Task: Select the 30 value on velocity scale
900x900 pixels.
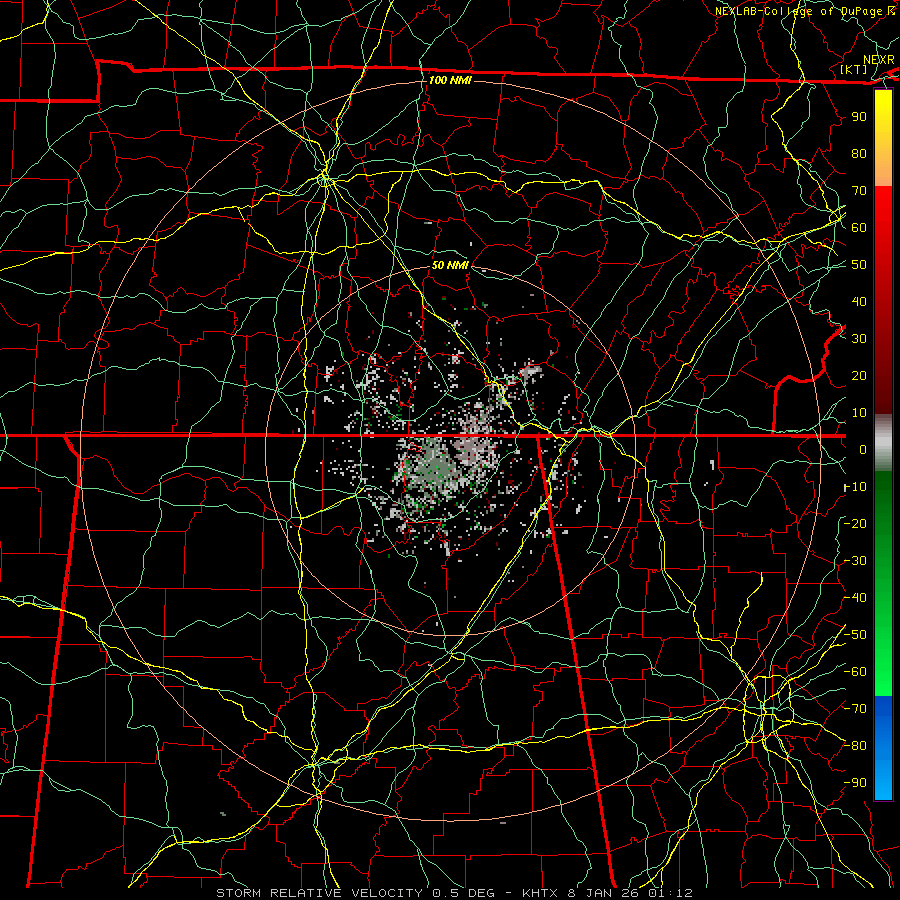Action: 859,339
